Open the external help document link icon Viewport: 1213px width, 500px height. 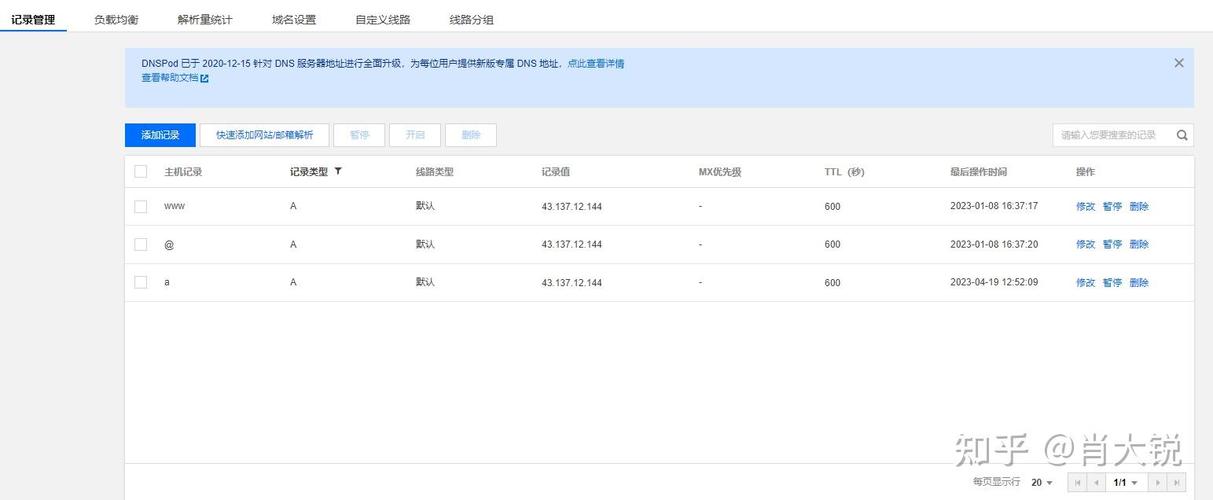[x=205, y=78]
